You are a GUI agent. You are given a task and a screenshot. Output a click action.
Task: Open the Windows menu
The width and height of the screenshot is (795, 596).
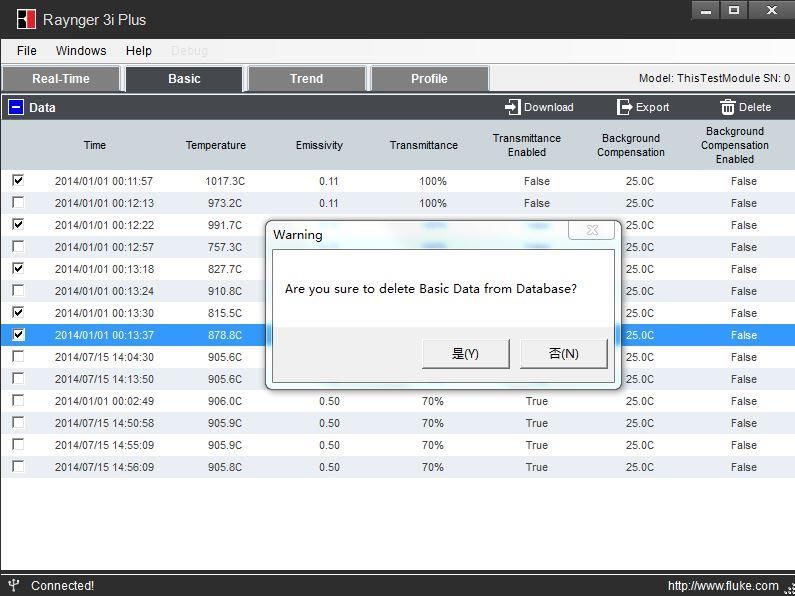coord(81,51)
